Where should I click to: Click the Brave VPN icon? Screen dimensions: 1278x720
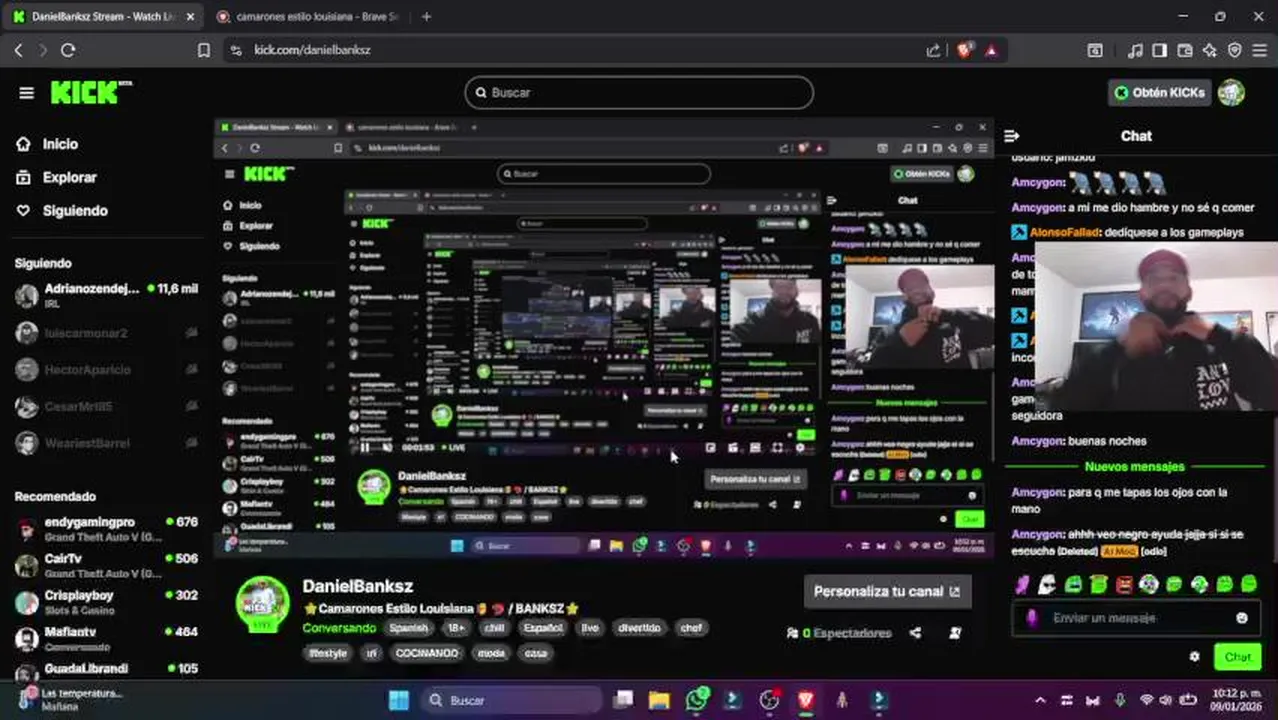tap(1235, 50)
